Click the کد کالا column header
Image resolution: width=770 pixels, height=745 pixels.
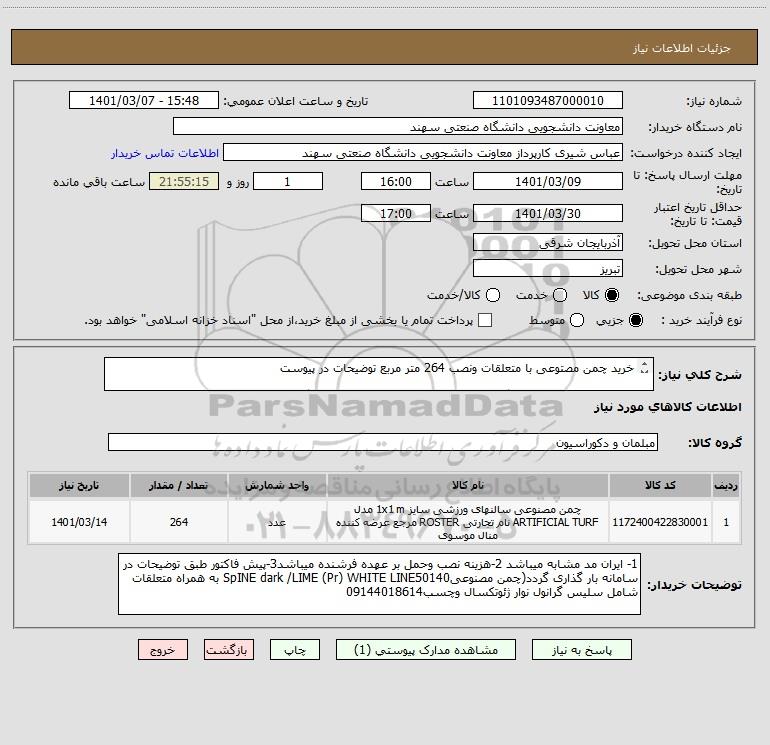(660, 485)
